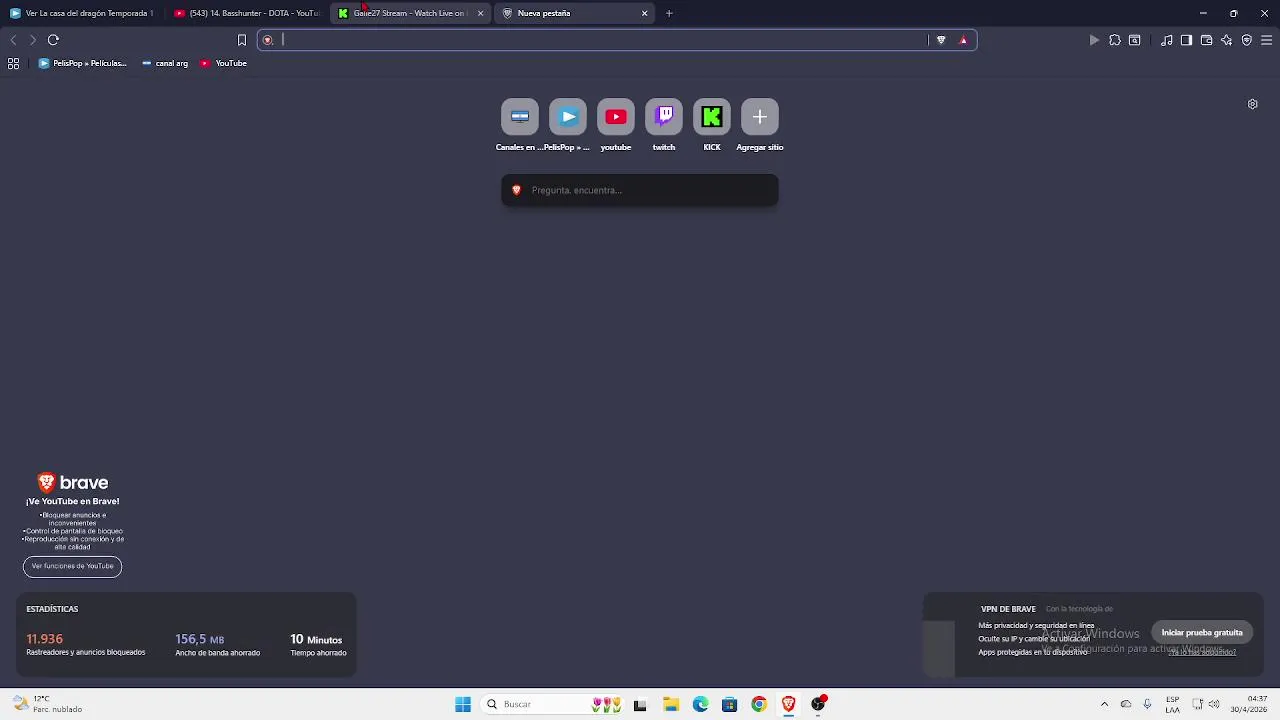Click the tab search window icon
Image resolution: width=1280 pixels, height=720 pixels.
[1135, 40]
